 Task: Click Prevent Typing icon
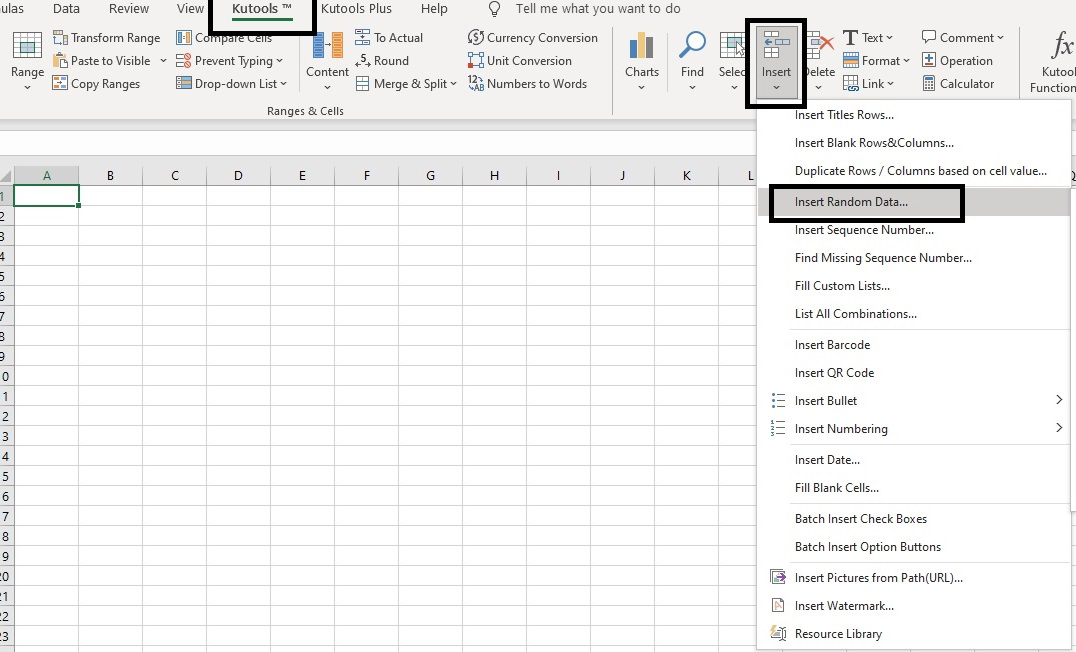(184, 60)
